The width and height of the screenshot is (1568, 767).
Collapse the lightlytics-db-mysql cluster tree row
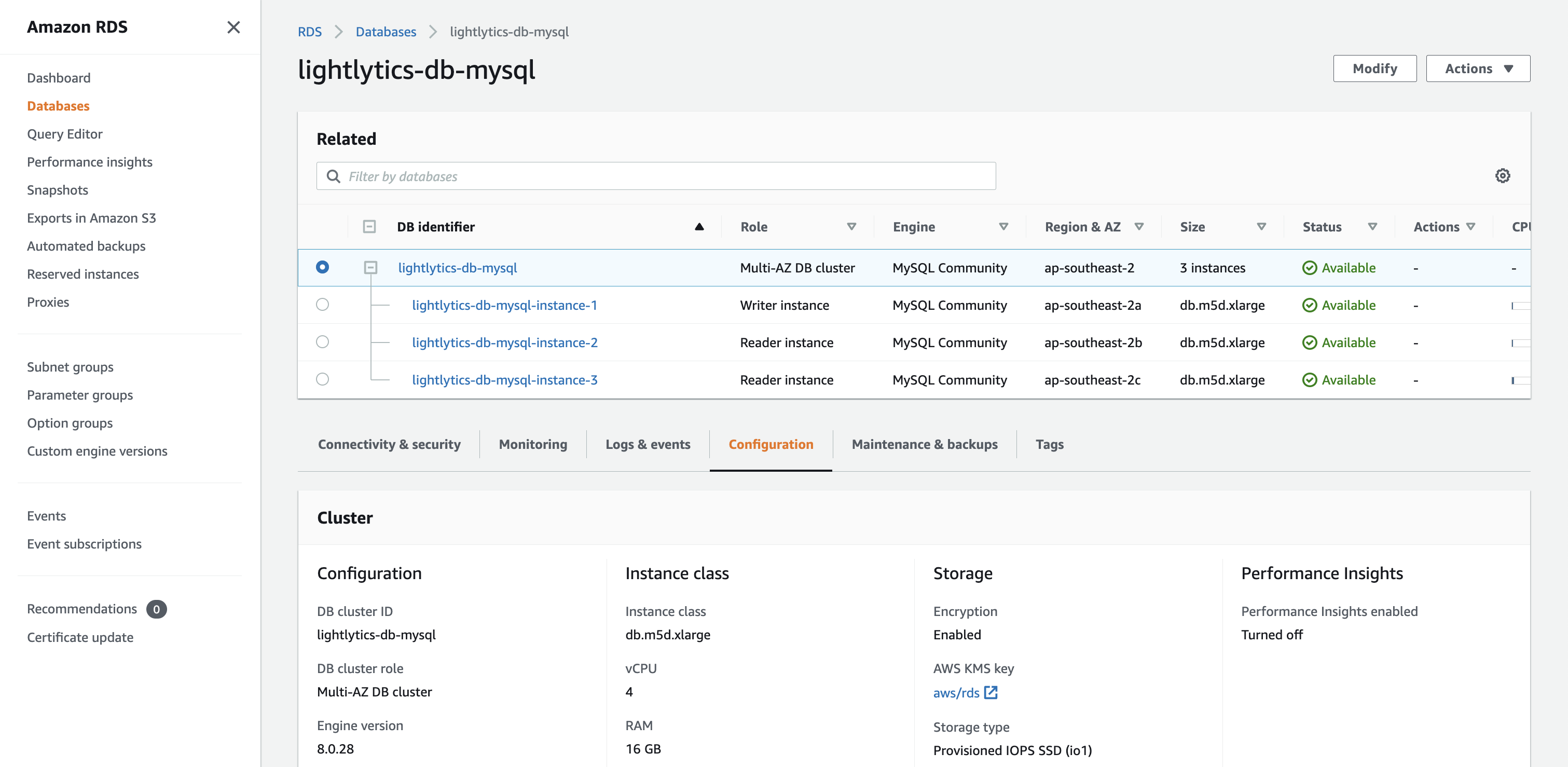(x=370, y=268)
